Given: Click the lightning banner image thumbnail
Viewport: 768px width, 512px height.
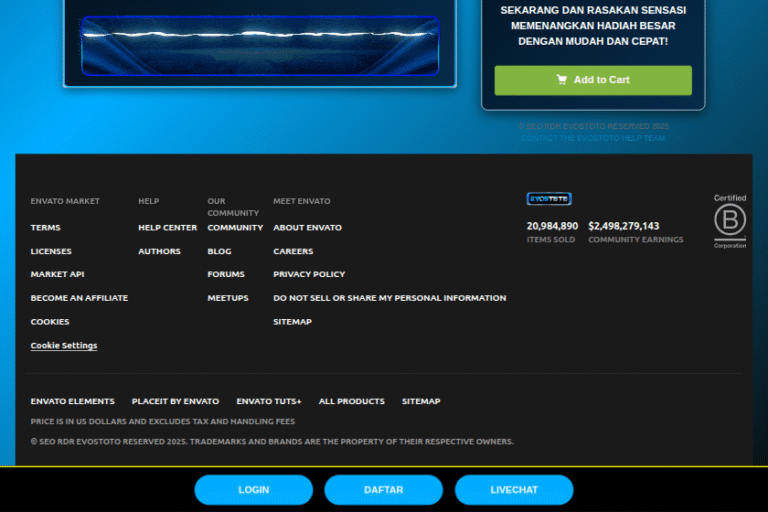Looking at the screenshot, I should click(260, 44).
